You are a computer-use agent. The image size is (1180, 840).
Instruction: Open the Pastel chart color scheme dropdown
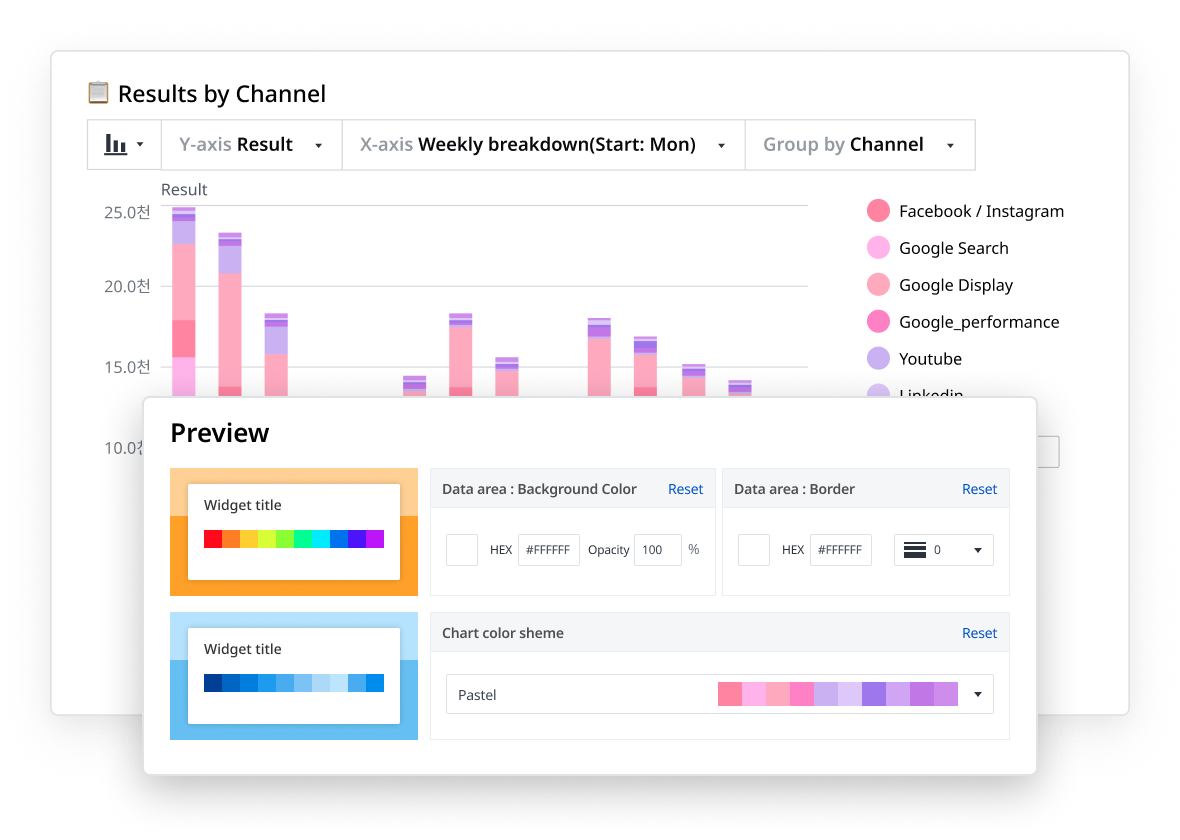click(977, 693)
